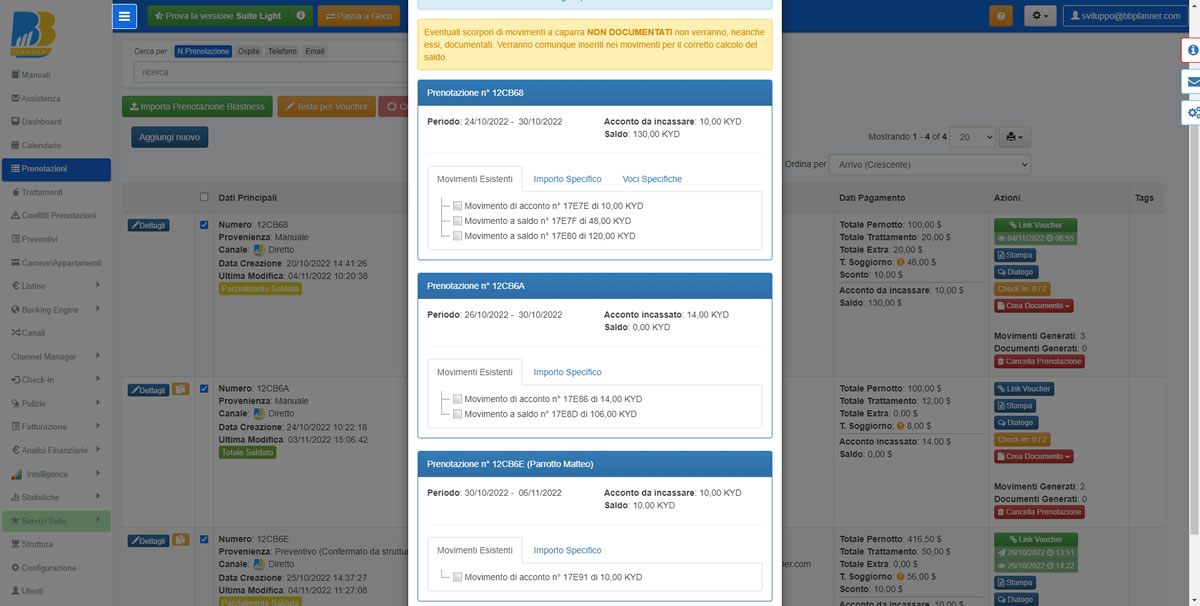The width and height of the screenshot is (1200, 606).
Task: Click Importa Prenotazione Blastness button
Action: pyautogui.click(x=196, y=106)
